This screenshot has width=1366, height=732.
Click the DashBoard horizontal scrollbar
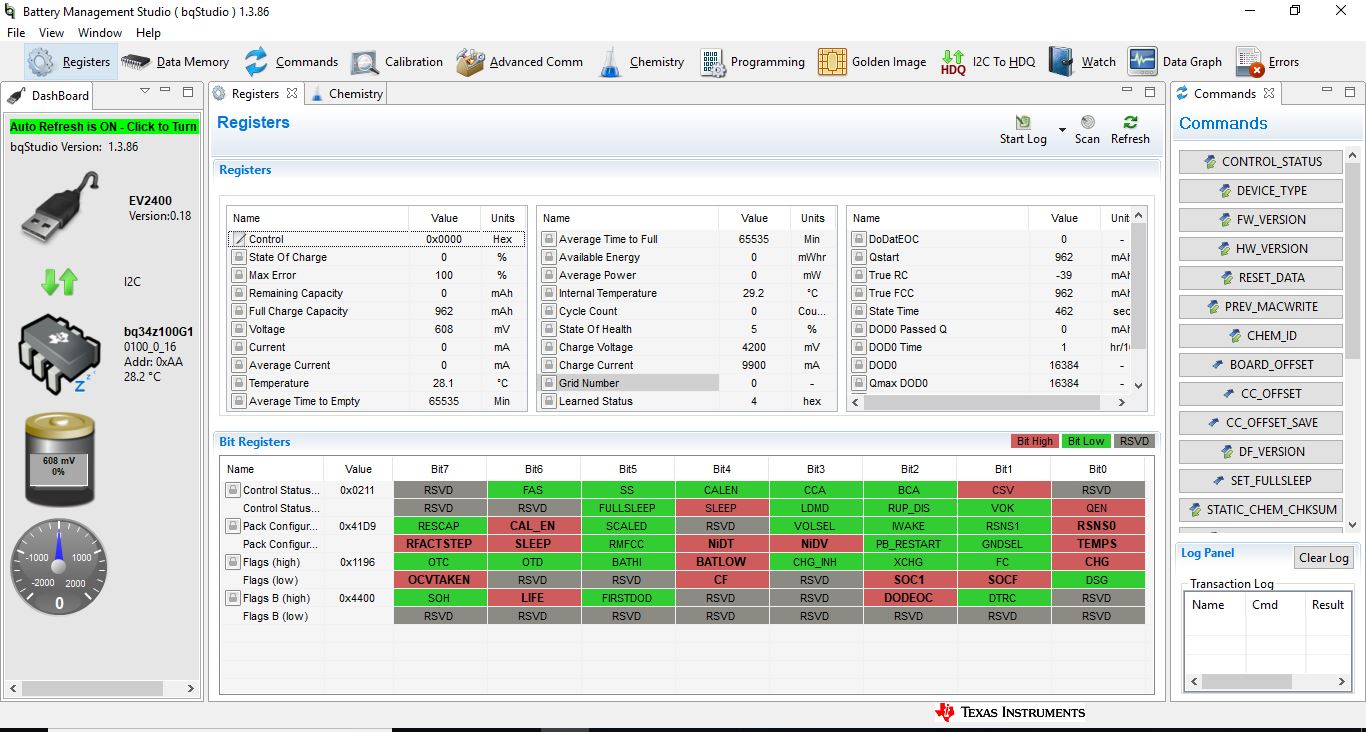(x=104, y=688)
